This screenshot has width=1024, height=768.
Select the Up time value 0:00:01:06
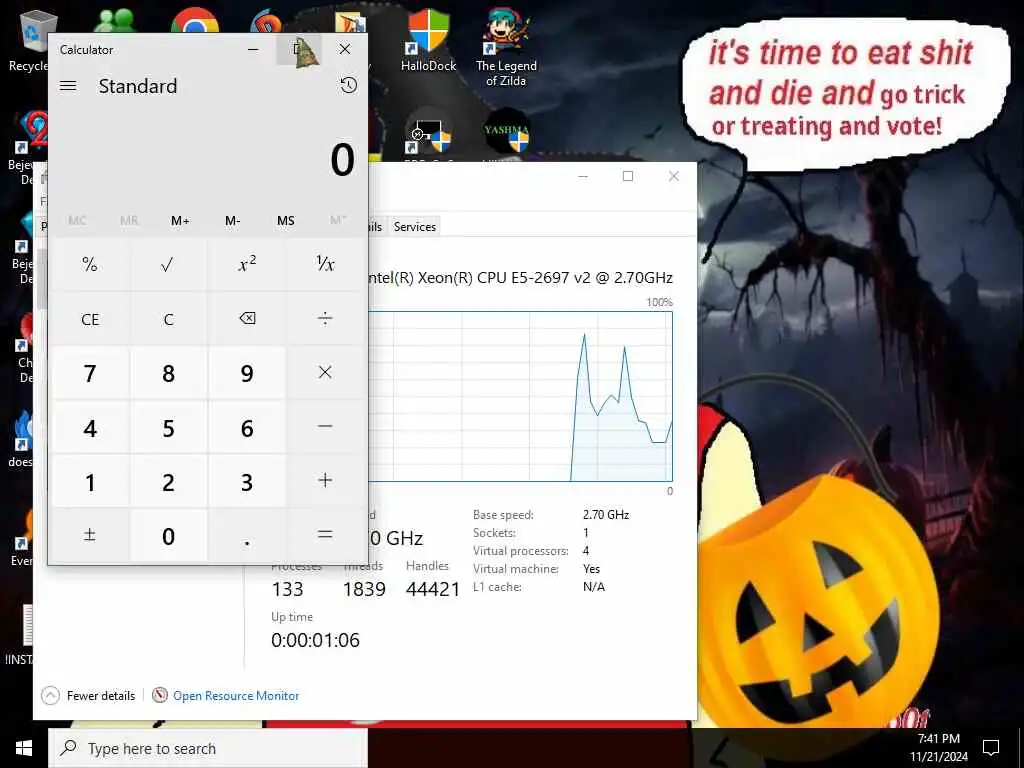pos(315,640)
